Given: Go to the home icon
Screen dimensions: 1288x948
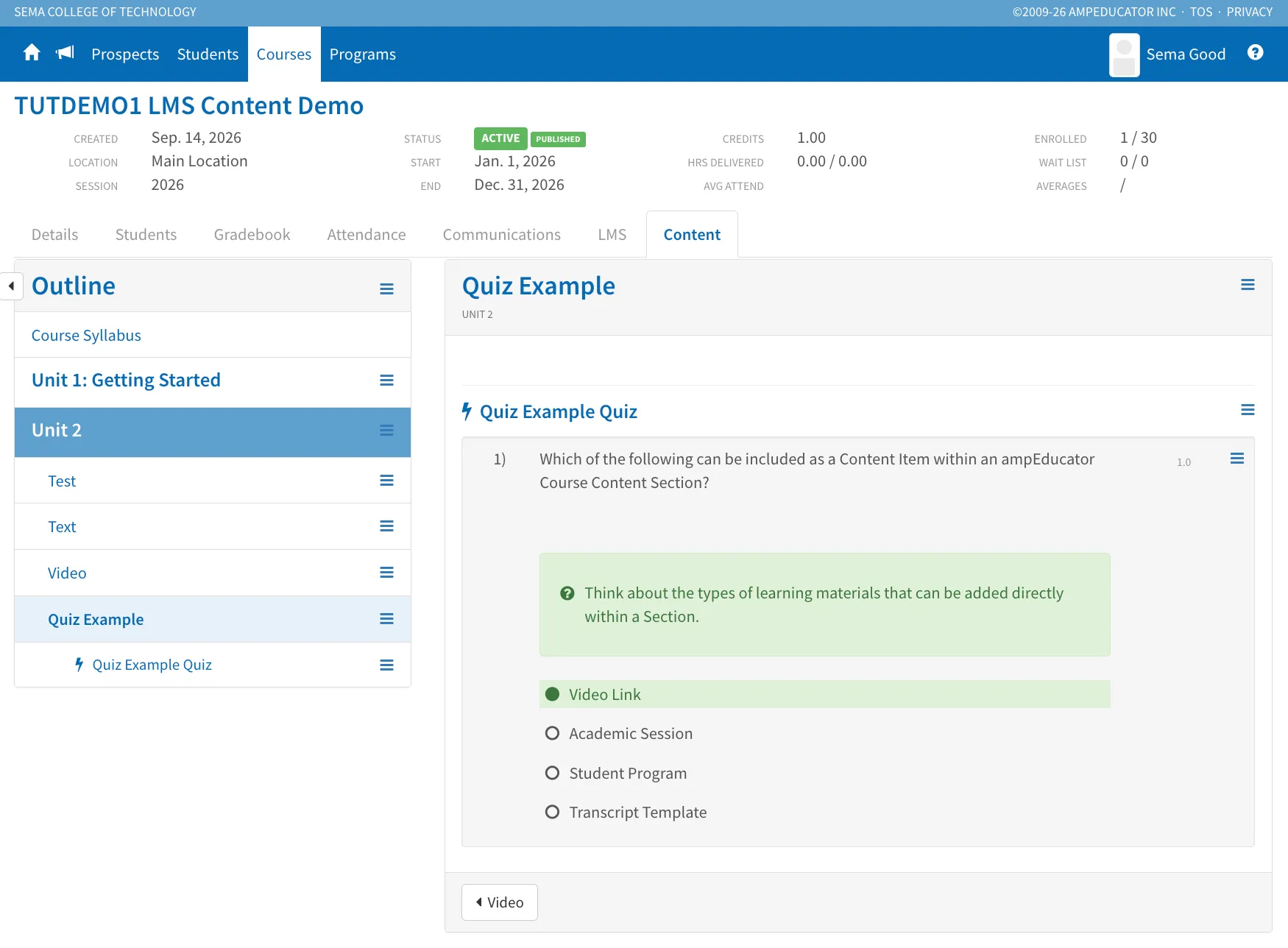Looking at the screenshot, I should [32, 53].
